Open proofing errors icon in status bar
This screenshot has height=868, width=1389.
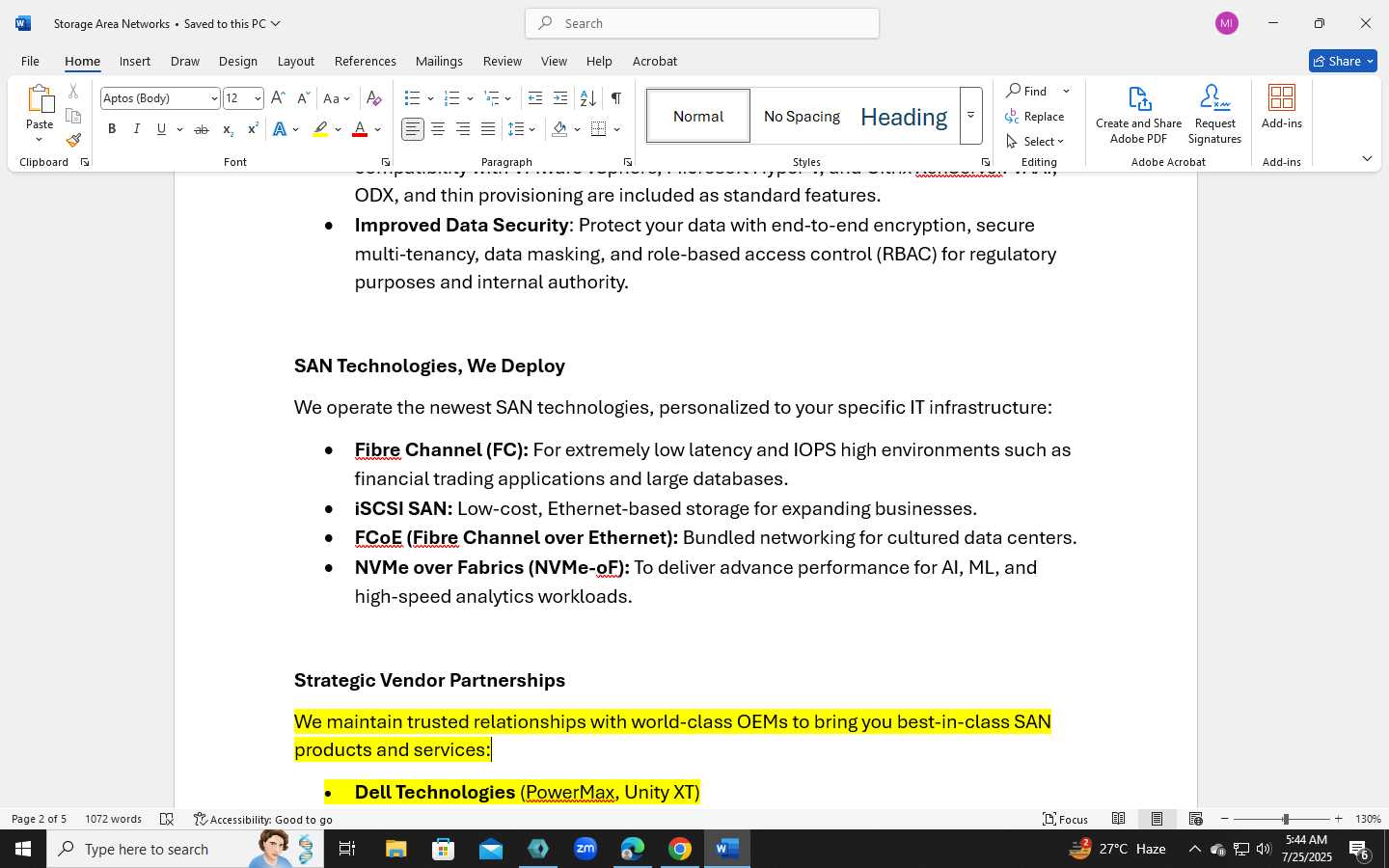tap(167, 819)
